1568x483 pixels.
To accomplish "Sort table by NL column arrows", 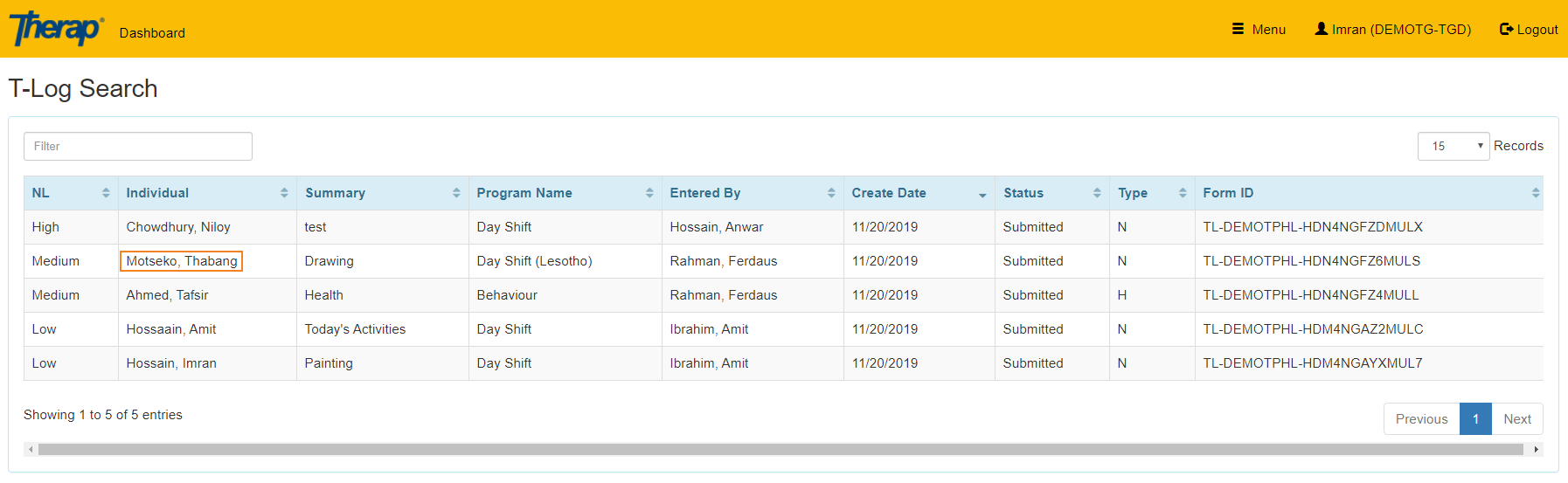I will 106,193.
